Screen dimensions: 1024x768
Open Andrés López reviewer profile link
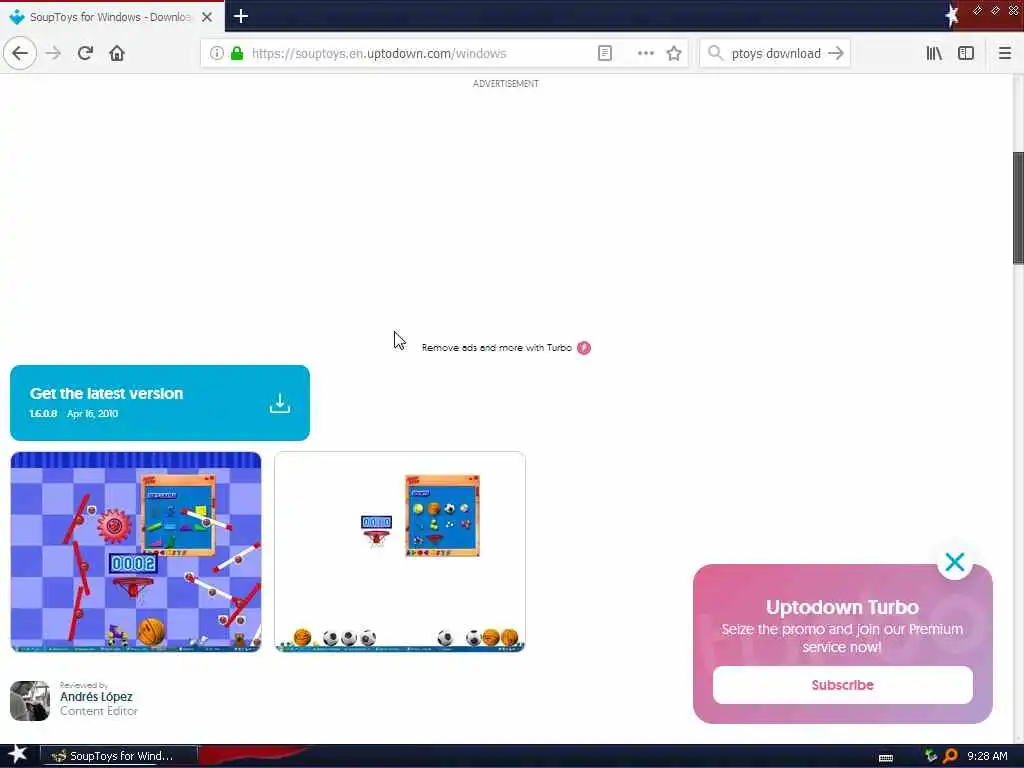(x=96, y=697)
